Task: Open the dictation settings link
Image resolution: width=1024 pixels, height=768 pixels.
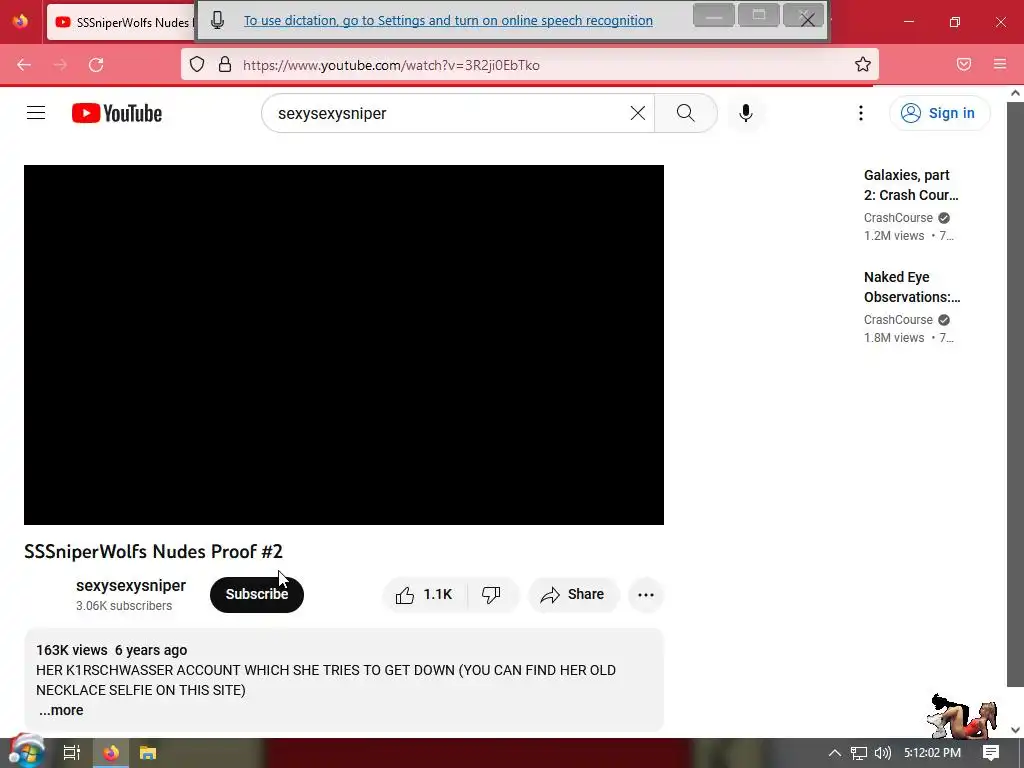Action: [448, 20]
